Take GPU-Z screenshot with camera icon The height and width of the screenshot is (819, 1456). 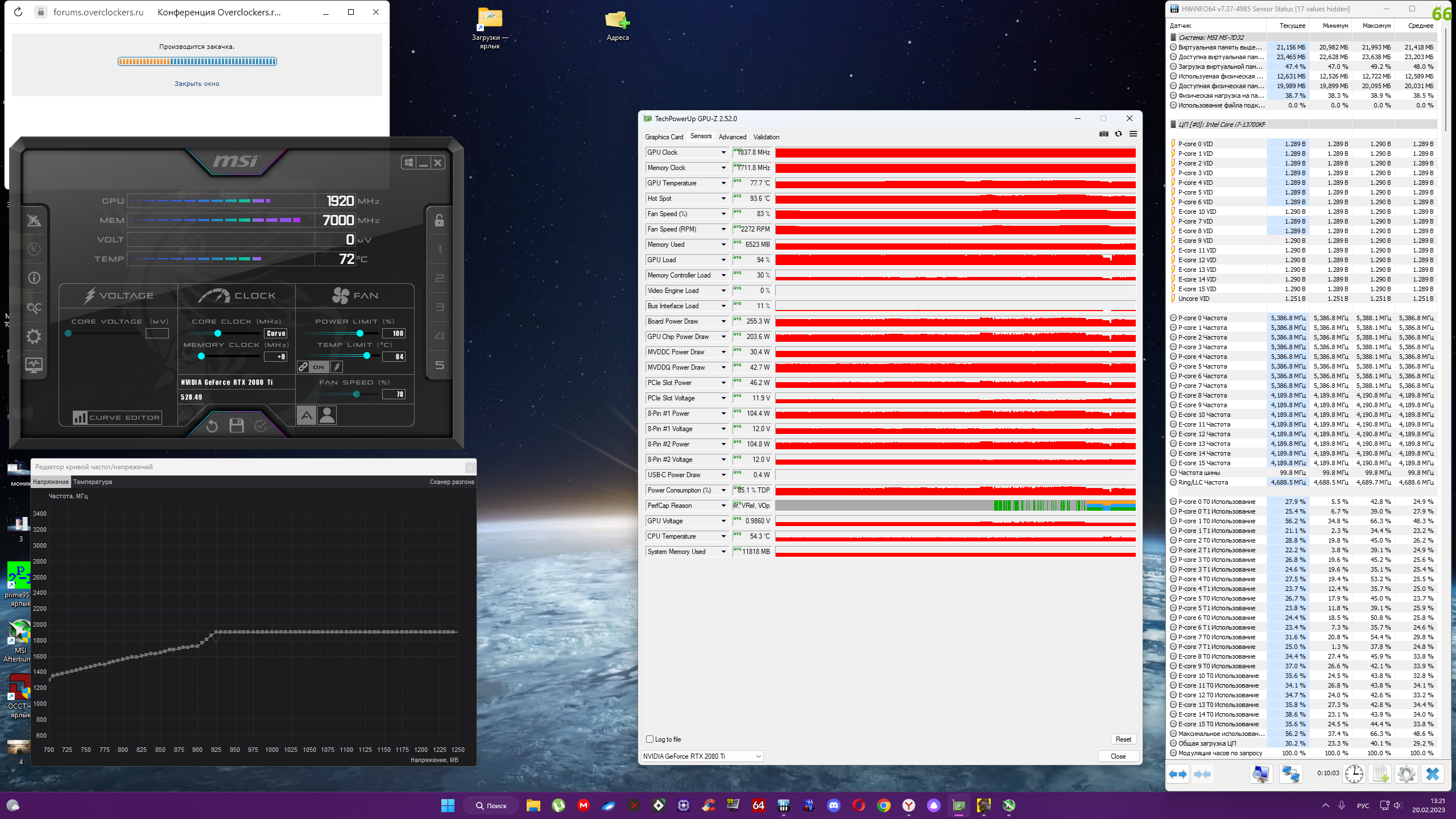tap(1103, 134)
